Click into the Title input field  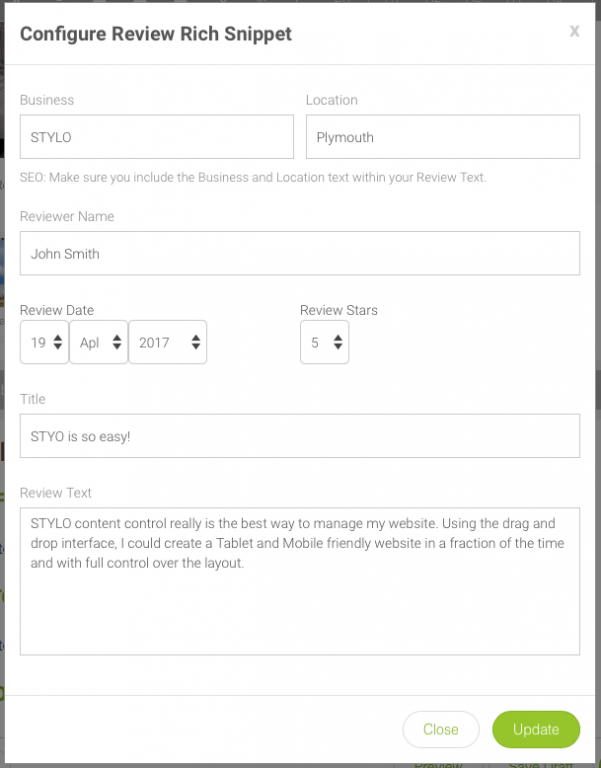pyautogui.click(x=299, y=436)
